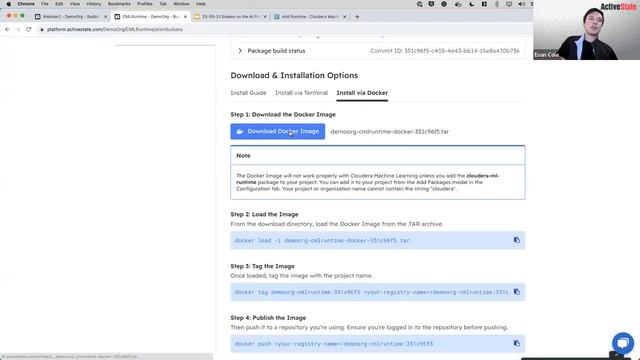
Task: Open the Bookmarks menu
Action: point(119,4)
